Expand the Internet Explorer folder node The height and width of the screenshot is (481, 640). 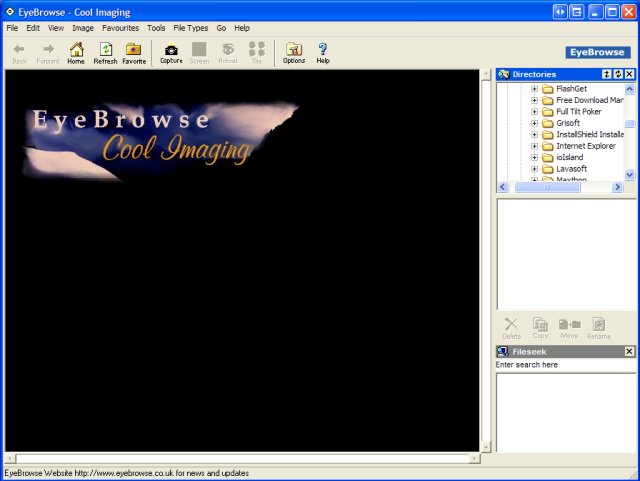click(535, 146)
